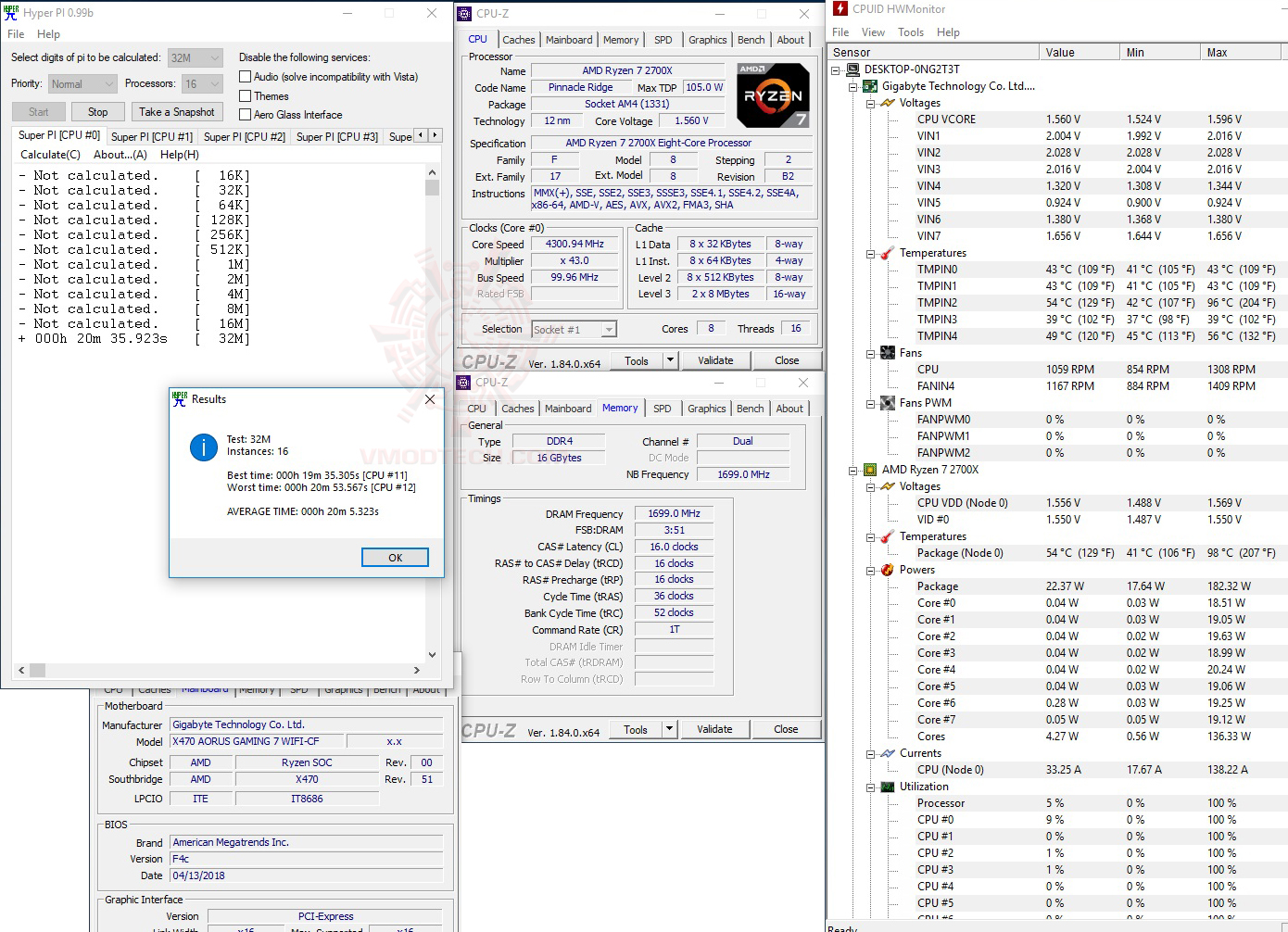The width and height of the screenshot is (1288, 932).
Task: Click the HWMonitor lightning icon in its title bar
Action: click(x=840, y=9)
